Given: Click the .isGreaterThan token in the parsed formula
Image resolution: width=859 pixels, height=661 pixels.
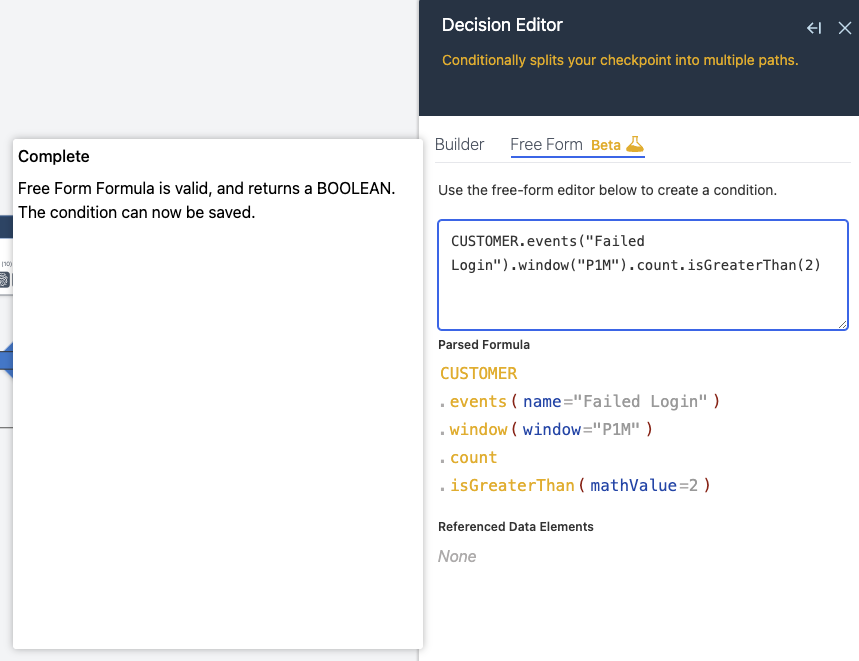Looking at the screenshot, I should pyautogui.click(x=507, y=485).
